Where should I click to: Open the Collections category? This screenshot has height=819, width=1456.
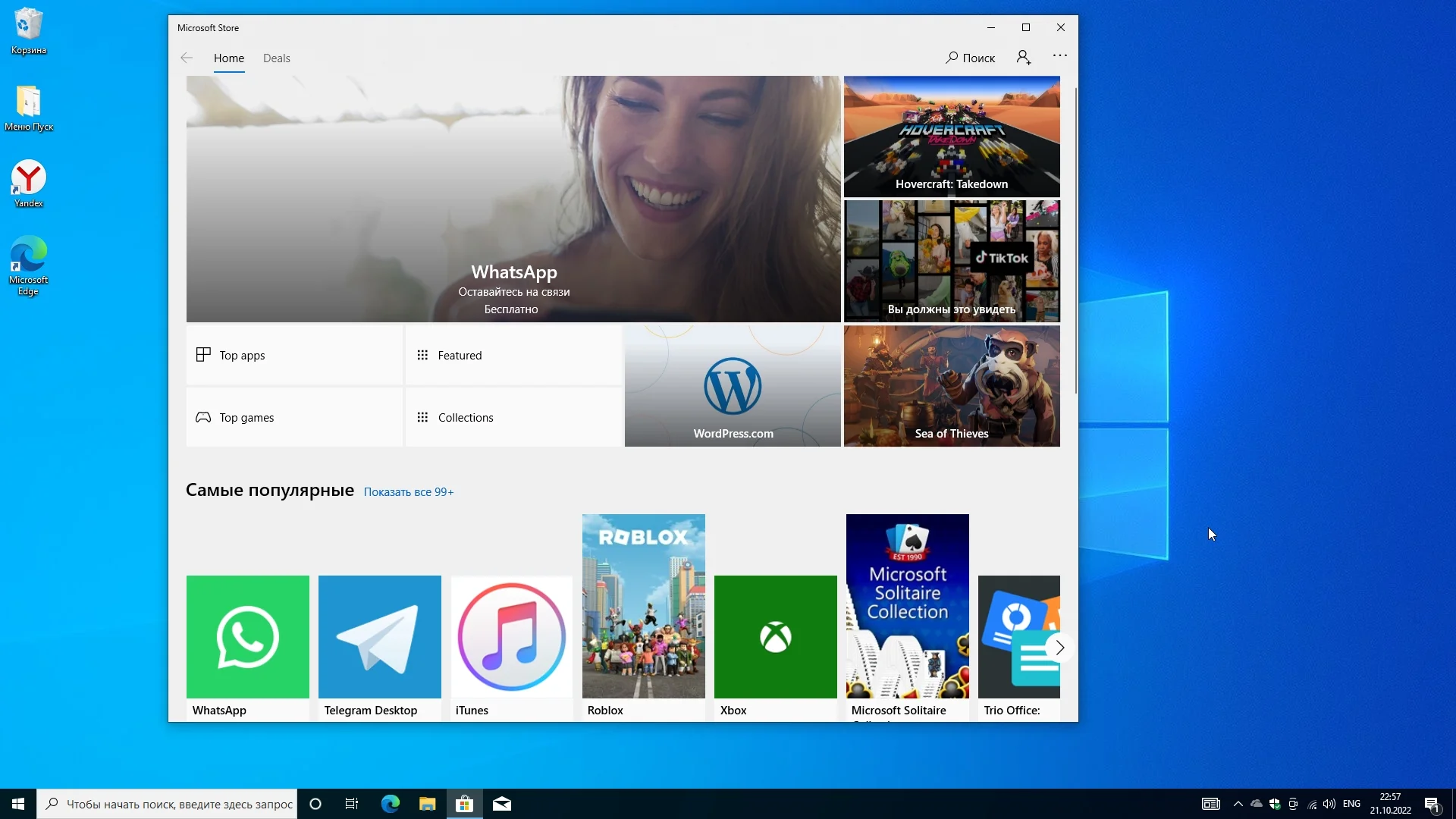[x=513, y=417]
